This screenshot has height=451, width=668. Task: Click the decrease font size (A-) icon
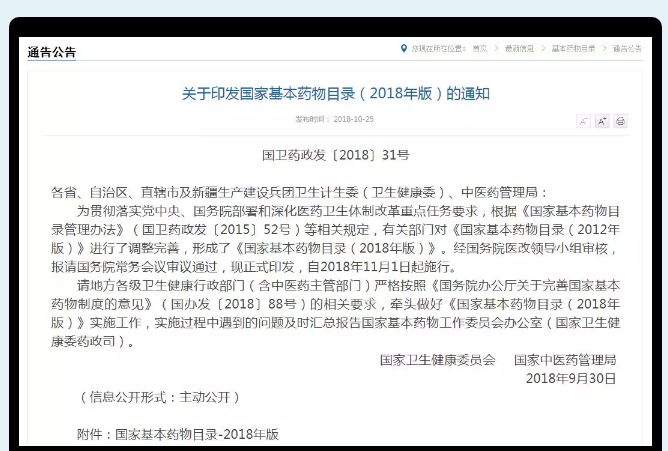[583, 121]
